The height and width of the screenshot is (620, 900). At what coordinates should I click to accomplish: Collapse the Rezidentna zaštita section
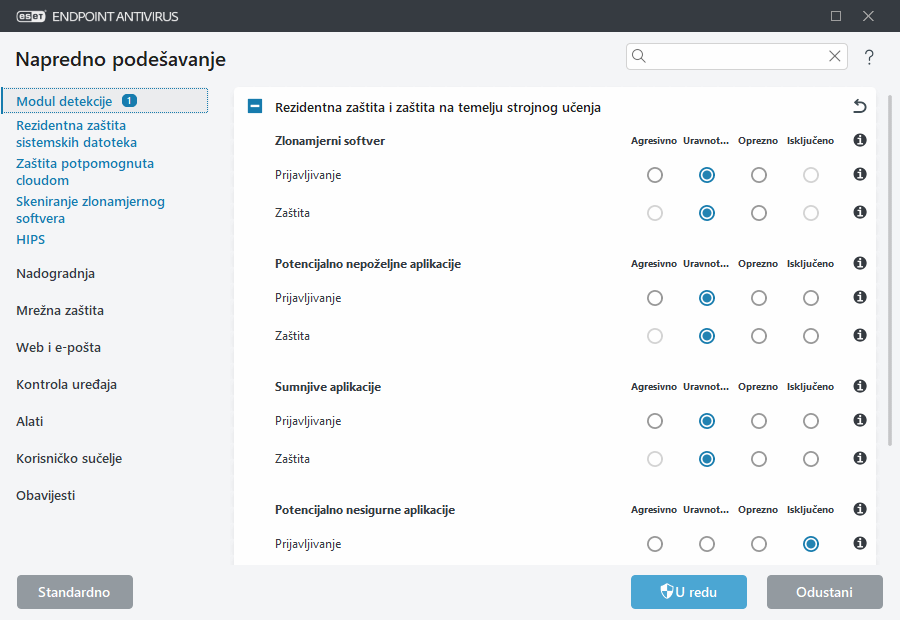click(254, 106)
